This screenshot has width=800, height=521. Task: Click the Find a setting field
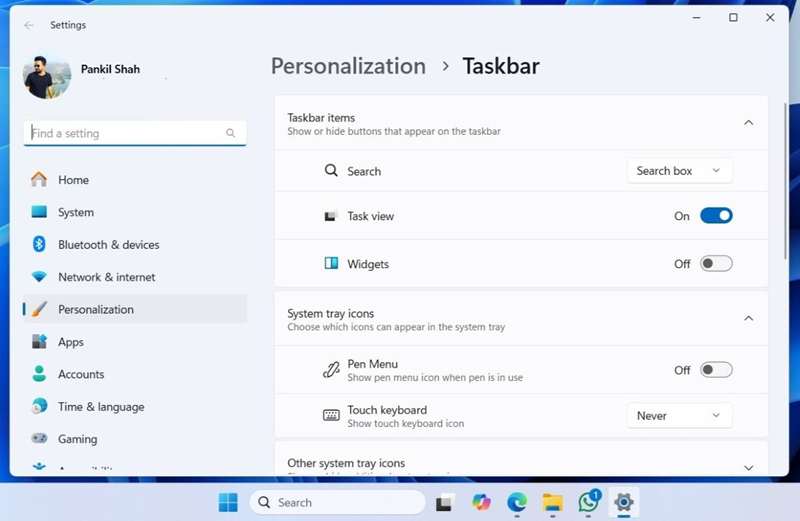[125, 133]
